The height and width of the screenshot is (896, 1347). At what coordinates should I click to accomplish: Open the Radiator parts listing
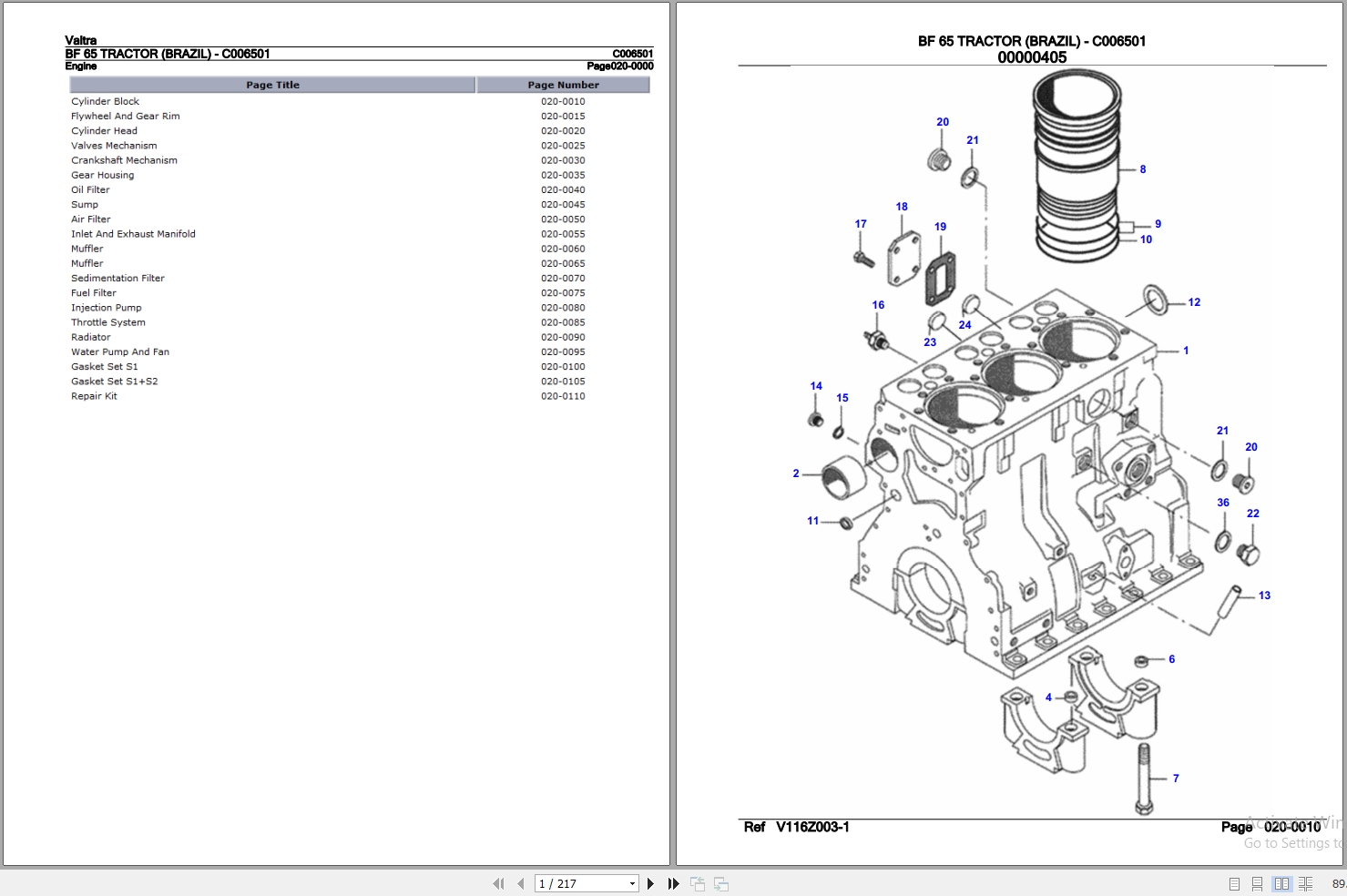pos(90,336)
